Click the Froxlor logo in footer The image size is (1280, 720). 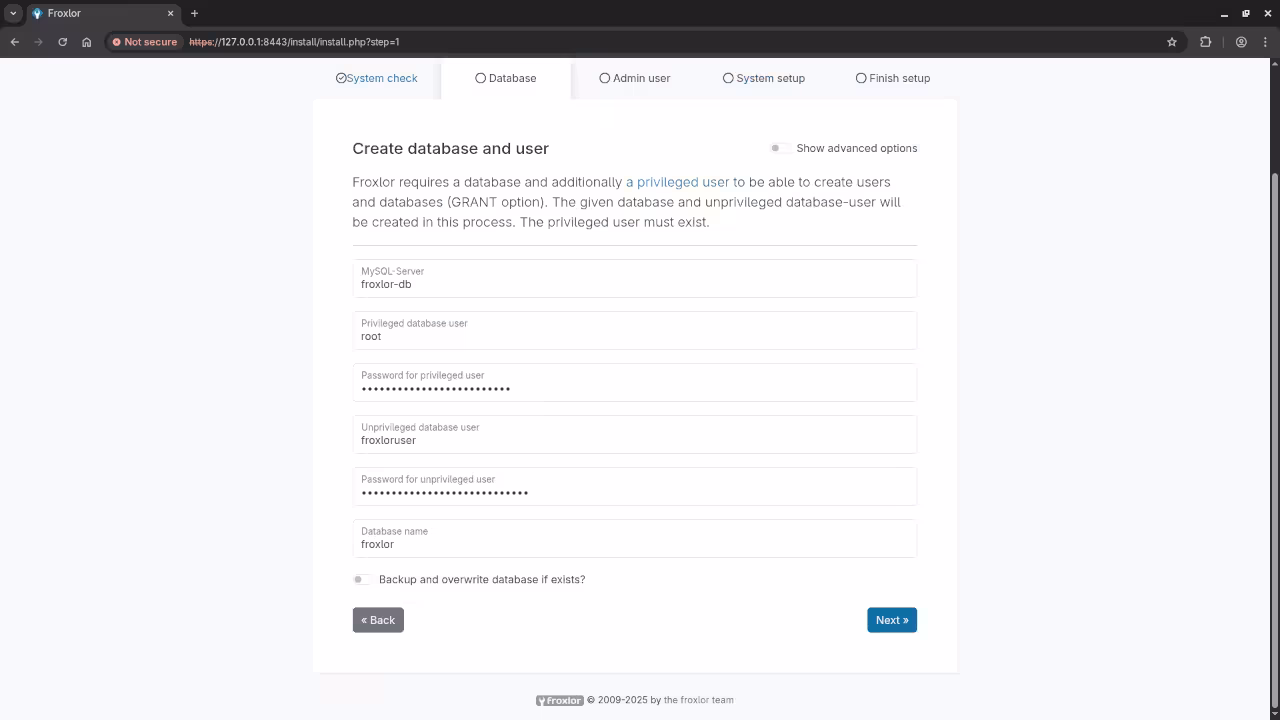coord(559,700)
